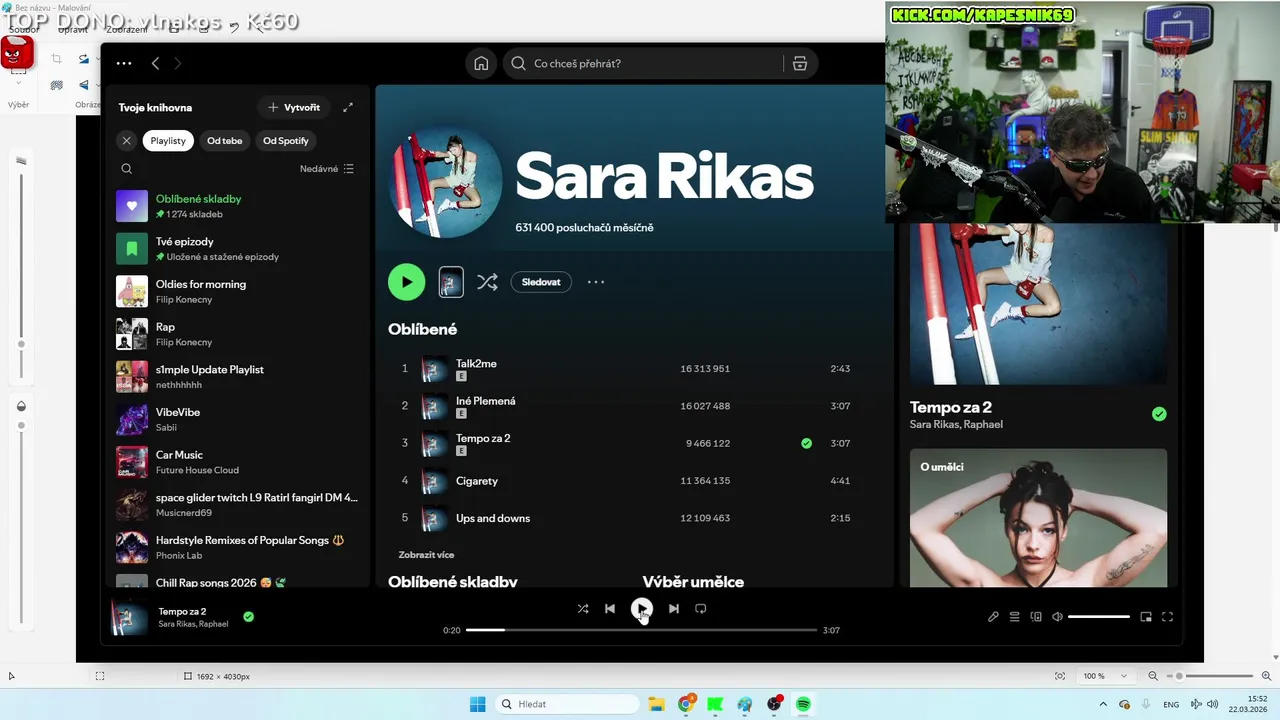Toggle liked check on Tempo za 2 track row
This screenshot has width=1280, height=720.
pos(806,443)
